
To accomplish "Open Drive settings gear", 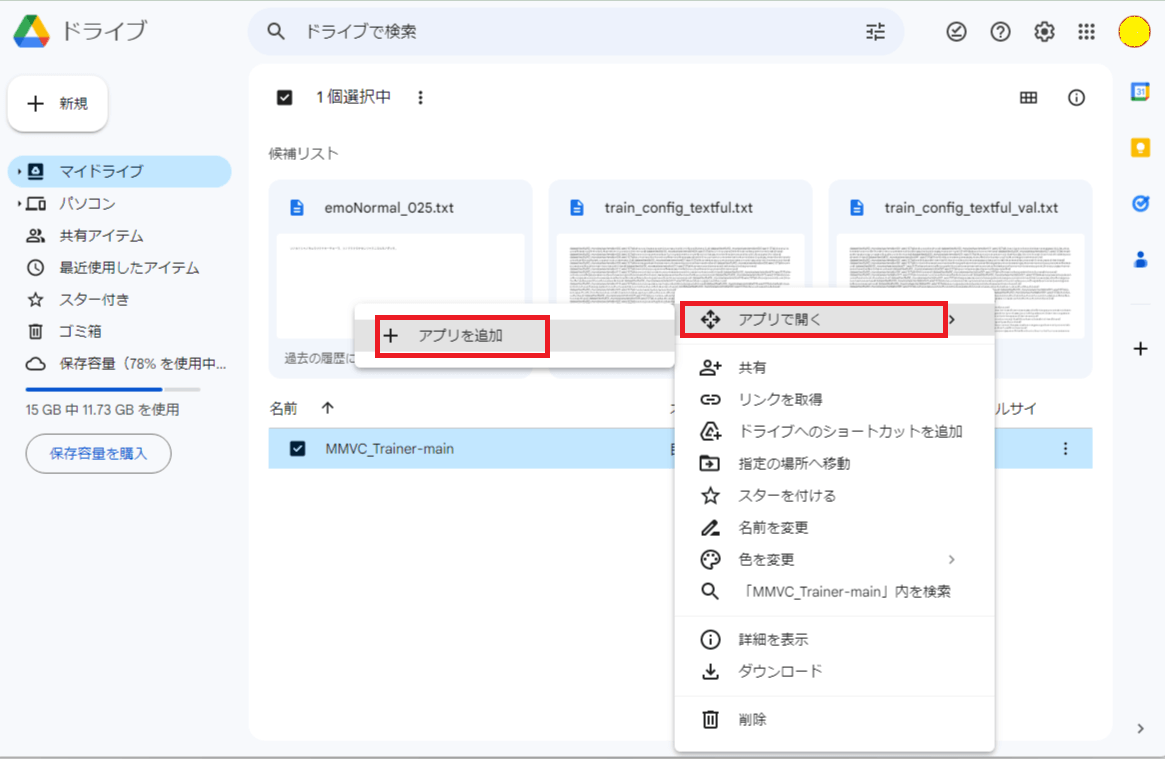I will (x=1044, y=32).
